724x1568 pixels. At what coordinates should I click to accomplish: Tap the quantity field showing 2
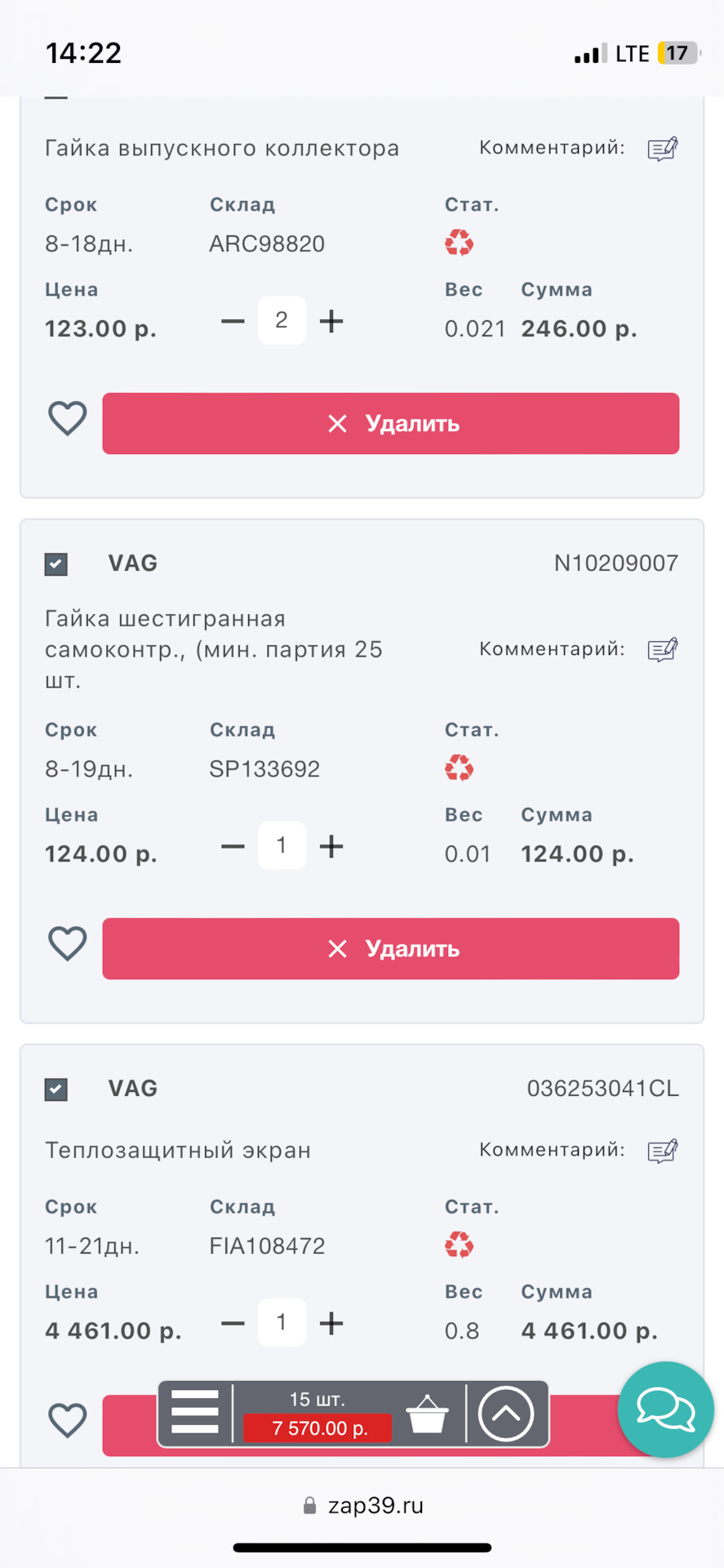[282, 320]
